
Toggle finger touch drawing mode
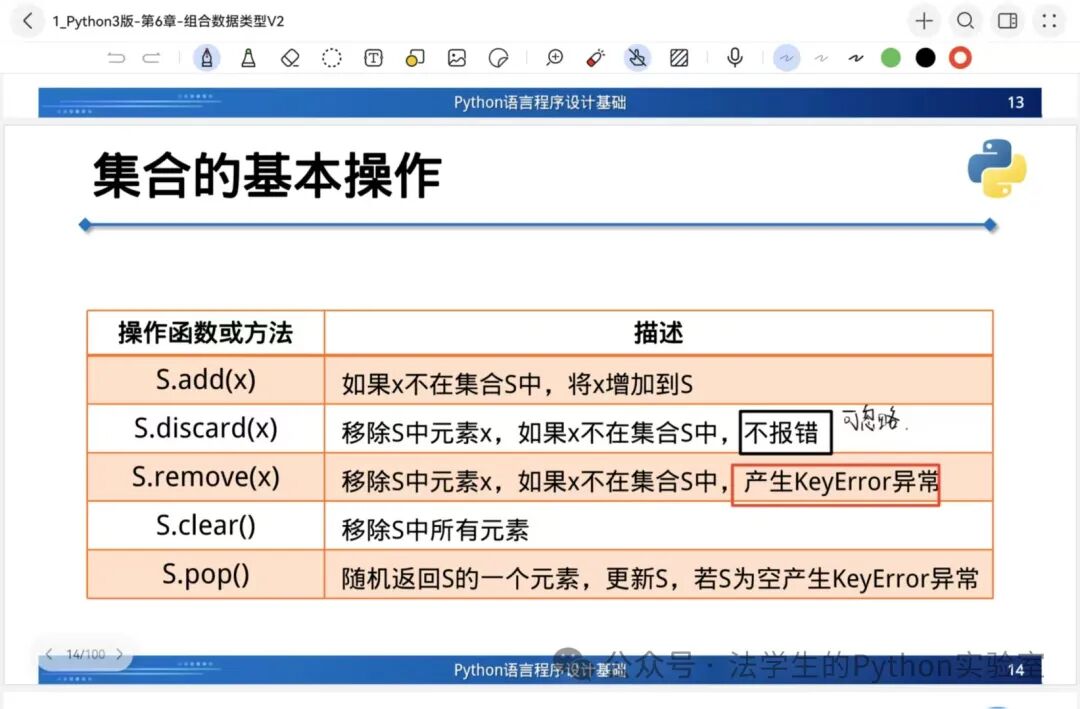point(637,58)
